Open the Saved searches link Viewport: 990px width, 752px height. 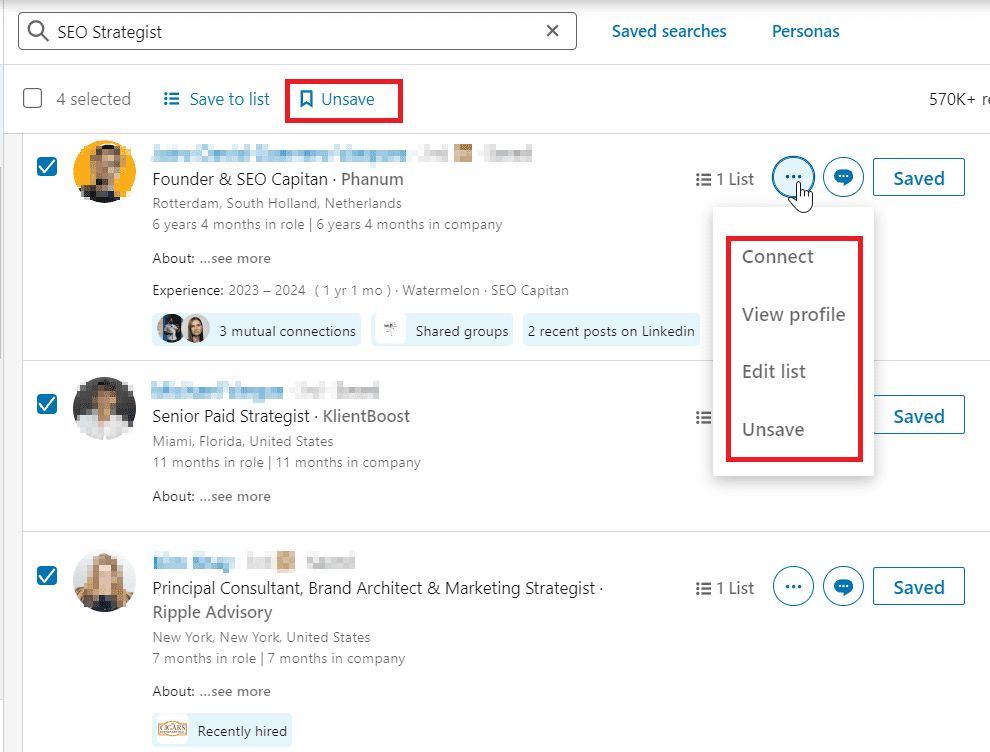[669, 31]
